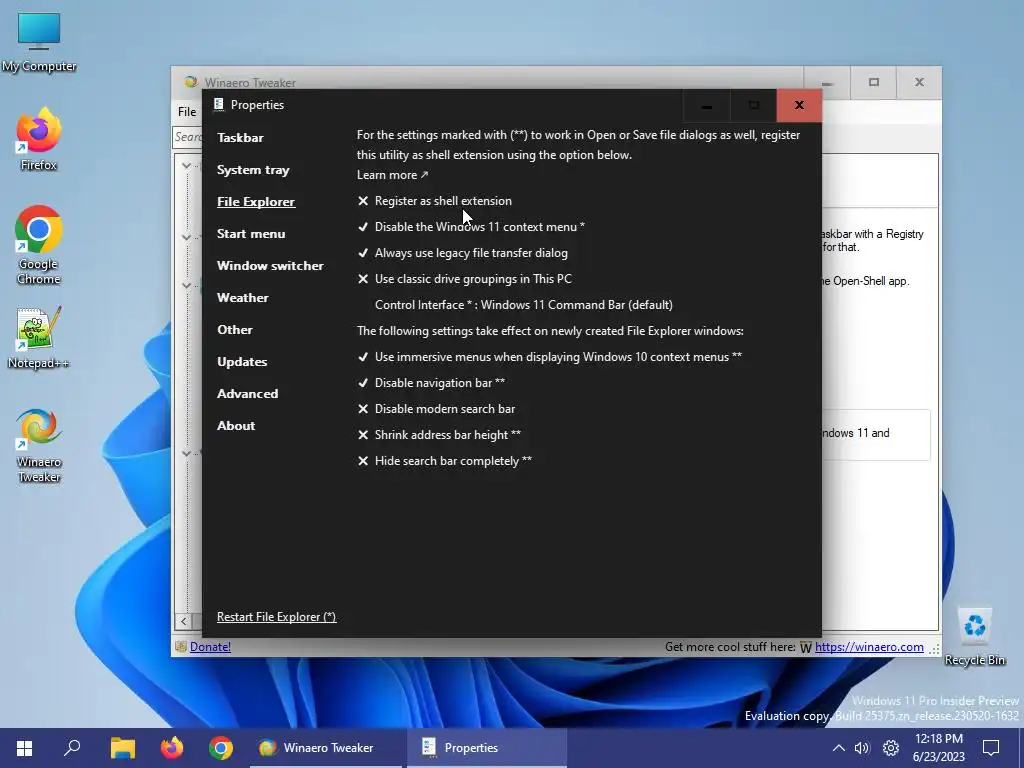This screenshot has height=768, width=1024.
Task: Collapse second tree chevron in Winaero Tweaker
Action: click(x=187, y=237)
